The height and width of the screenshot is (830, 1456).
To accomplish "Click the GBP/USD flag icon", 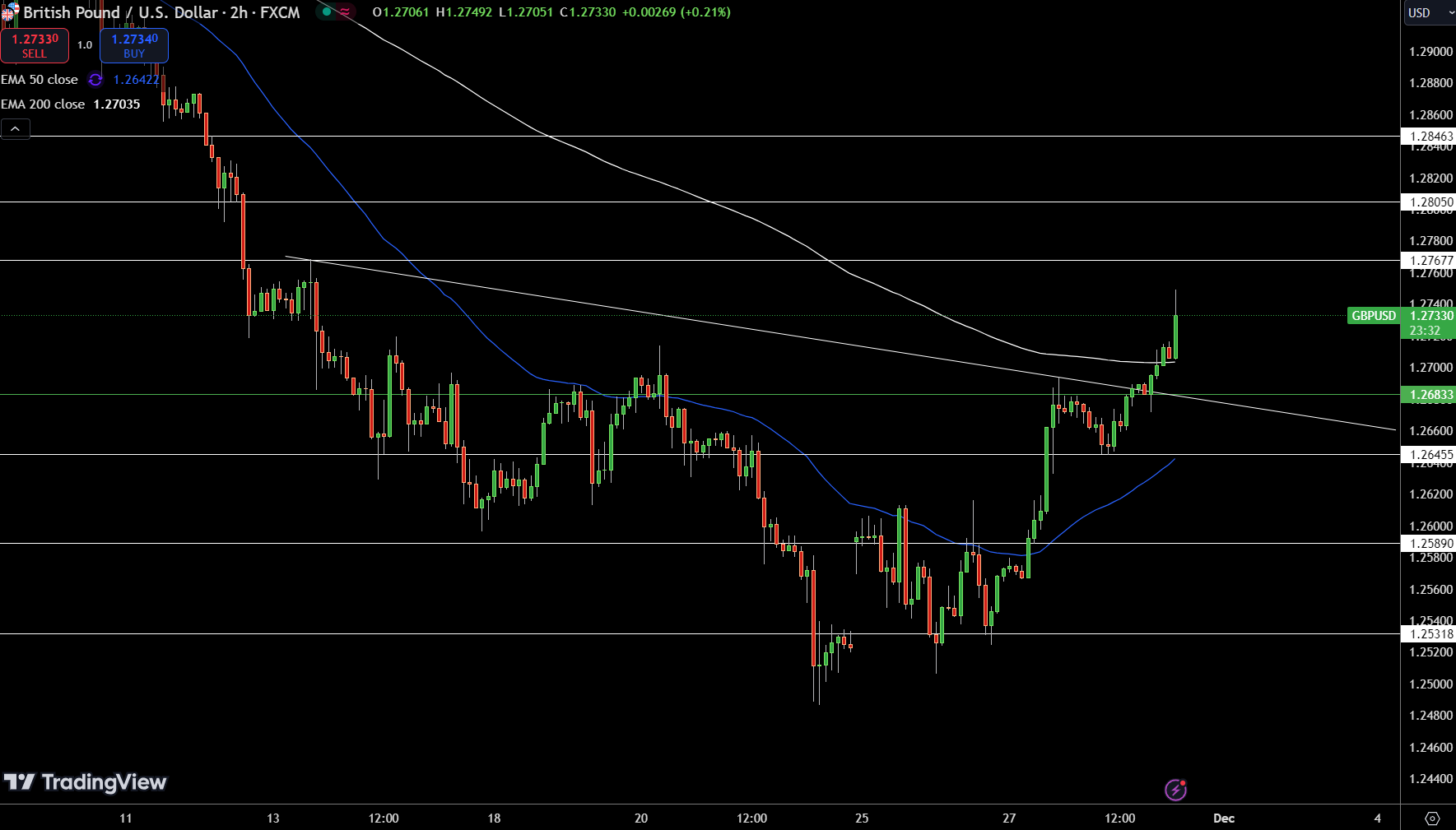I will click(9, 12).
